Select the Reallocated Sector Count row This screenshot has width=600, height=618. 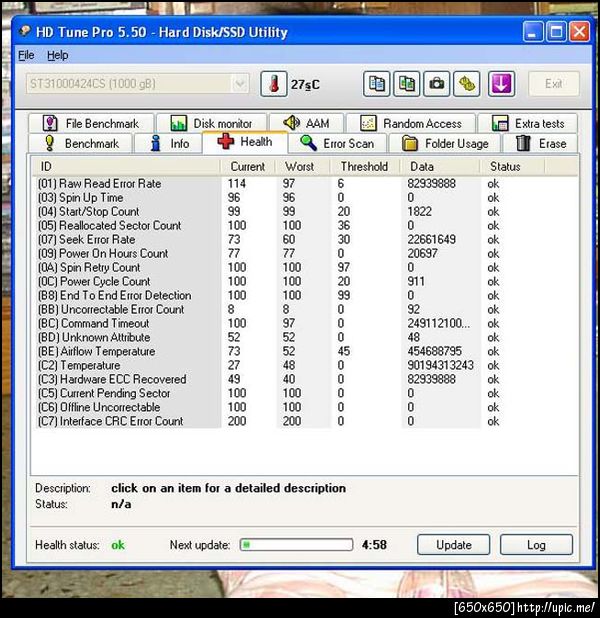(304, 225)
